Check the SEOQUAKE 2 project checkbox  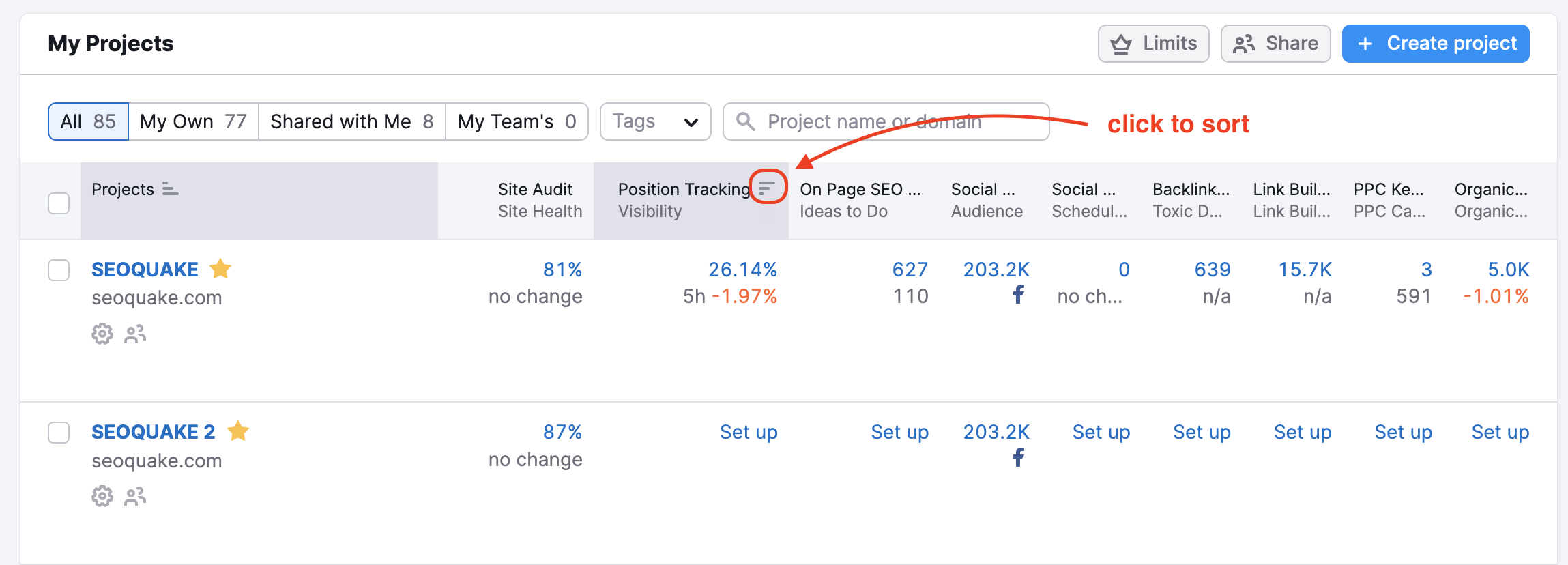tap(59, 432)
